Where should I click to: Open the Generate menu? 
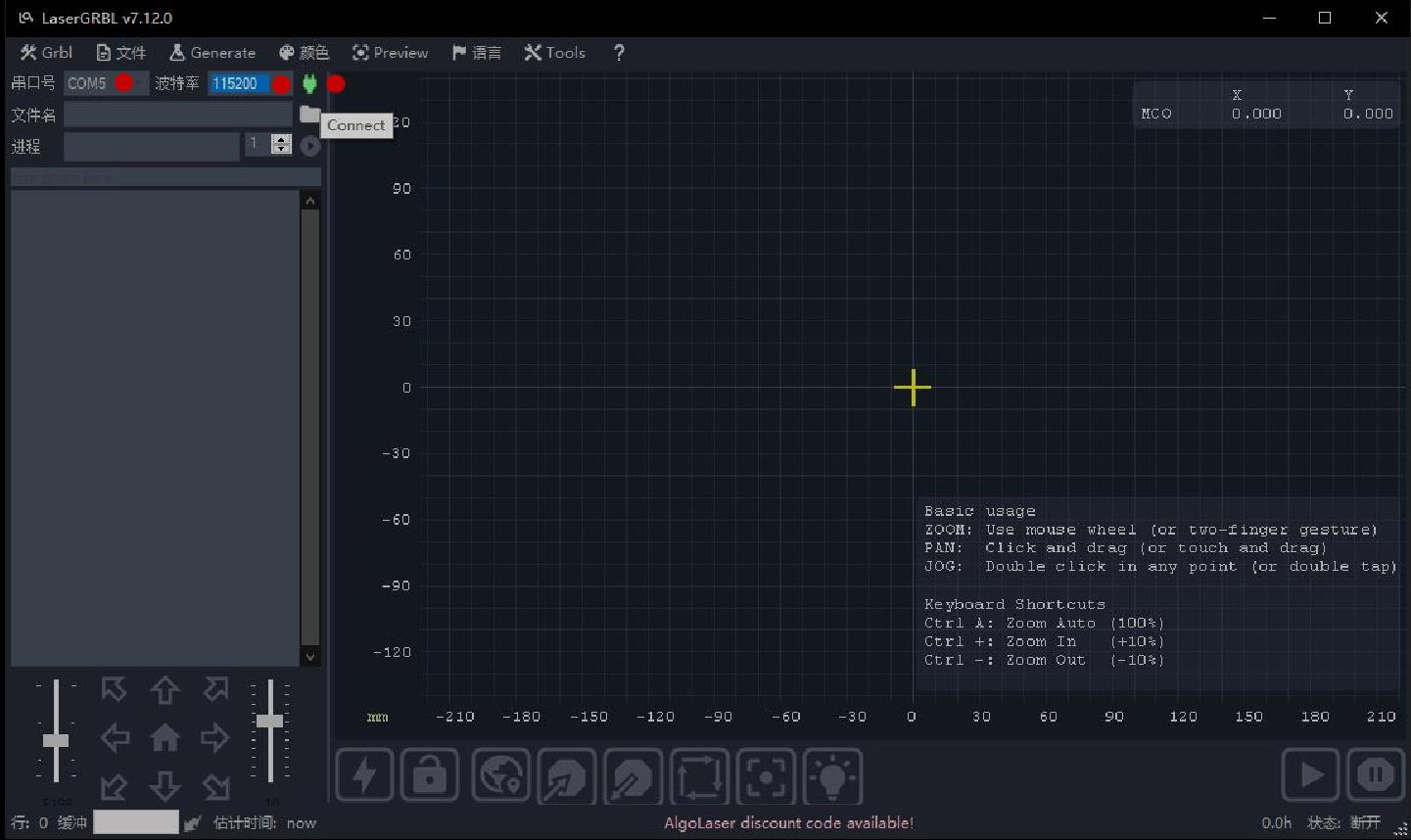point(212,53)
